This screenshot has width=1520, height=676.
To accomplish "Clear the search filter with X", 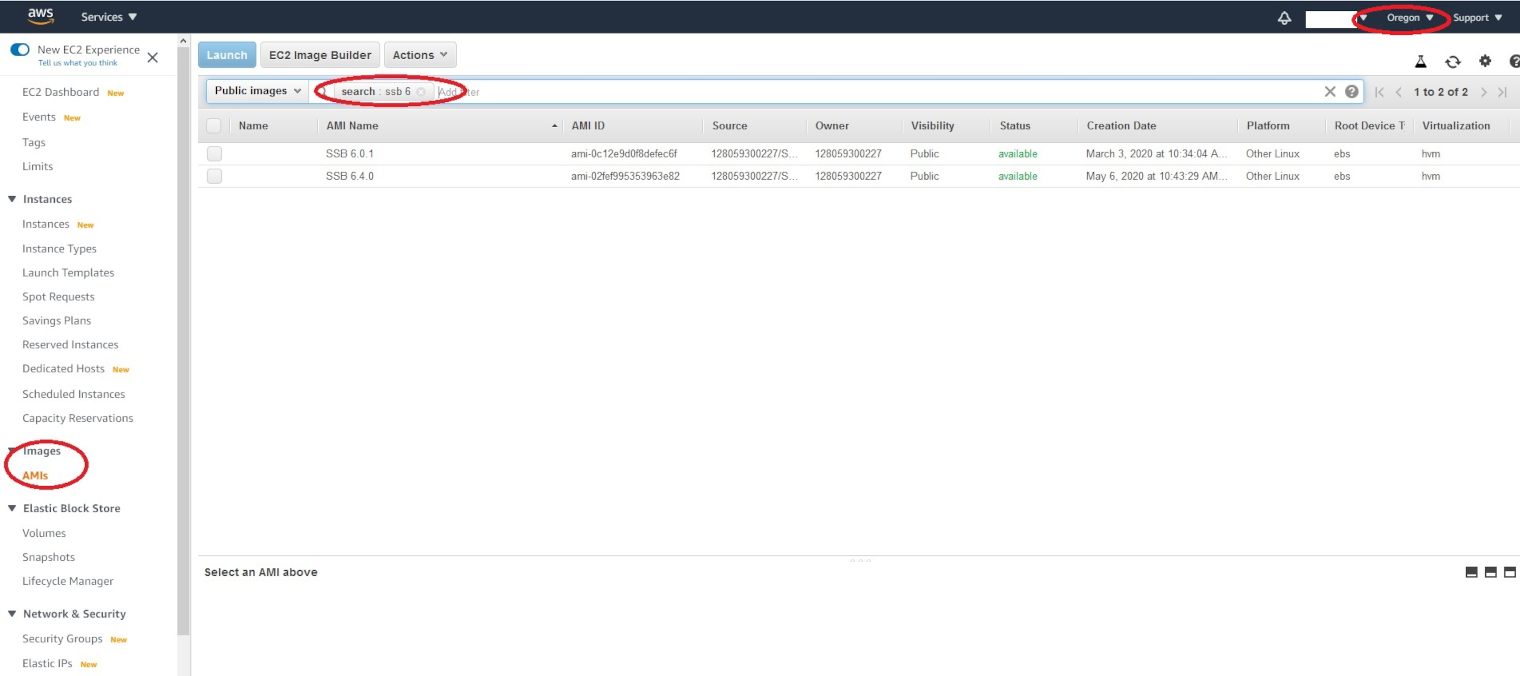I will click(x=1330, y=91).
